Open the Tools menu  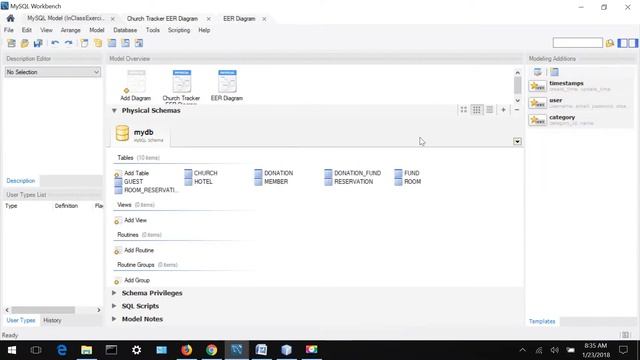pyautogui.click(x=153, y=30)
